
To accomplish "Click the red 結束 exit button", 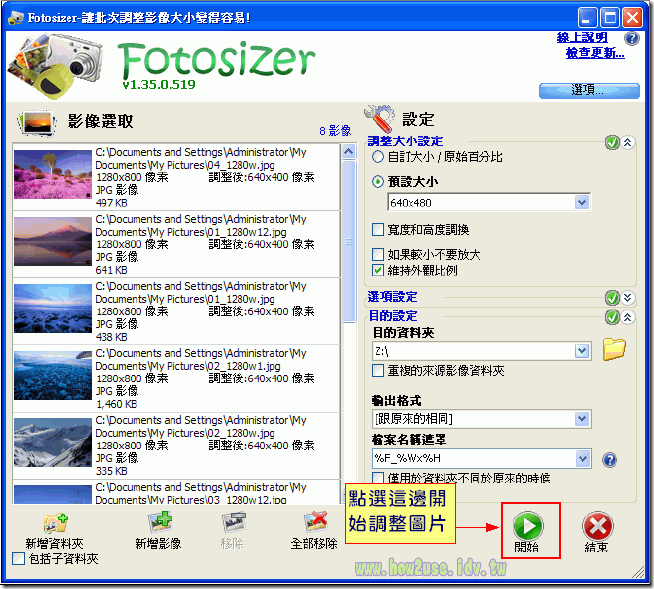I will [x=597, y=526].
